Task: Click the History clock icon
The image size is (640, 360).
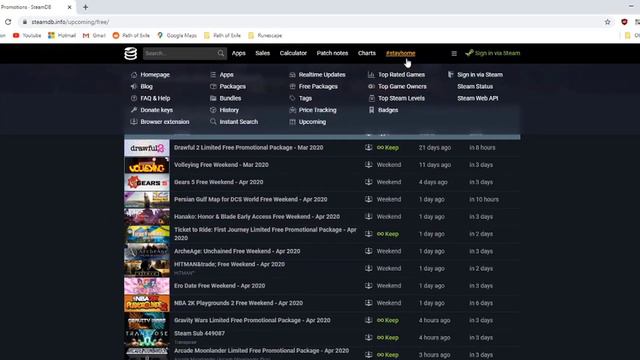Action: pos(213,110)
